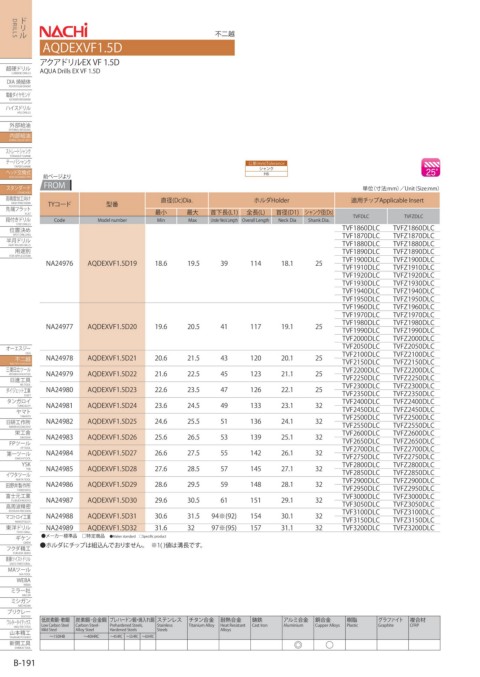This screenshot has height=677, width=480.
Task: Click the 'AQUA Drills EX VF 1.5D' subtitle
Action: point(70,71)
